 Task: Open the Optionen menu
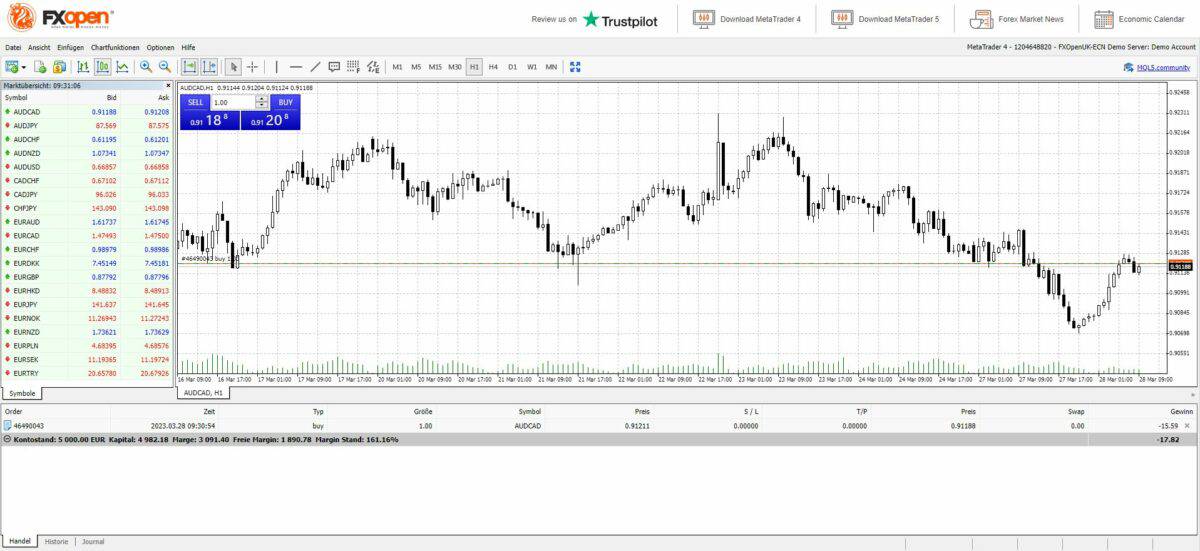click(160, 47)
